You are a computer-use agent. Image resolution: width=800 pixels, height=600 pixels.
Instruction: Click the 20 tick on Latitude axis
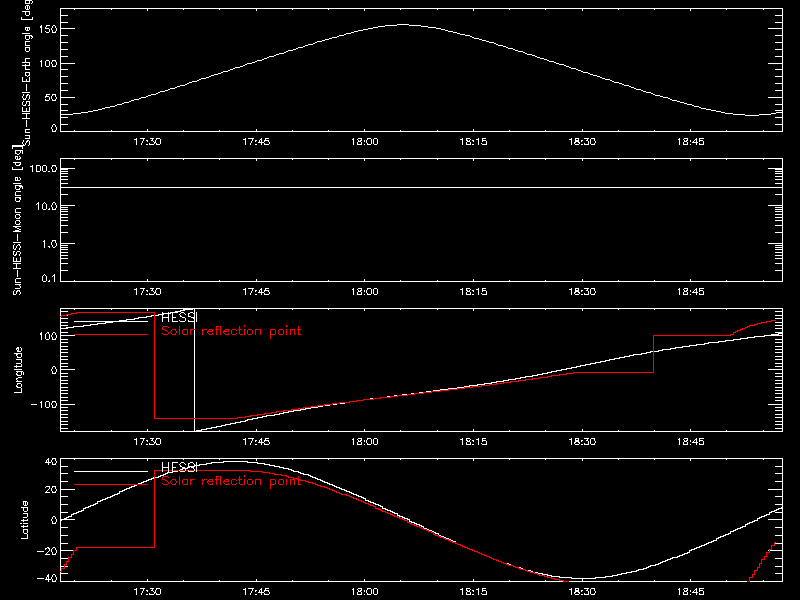point(51,490)
